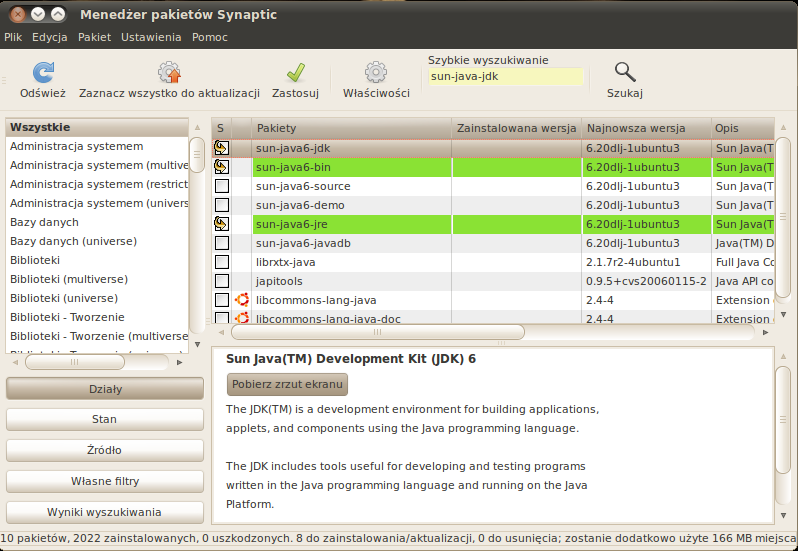Click the description pane vertical scrollbar thumb
798x551 pixels.
[783, 420]
